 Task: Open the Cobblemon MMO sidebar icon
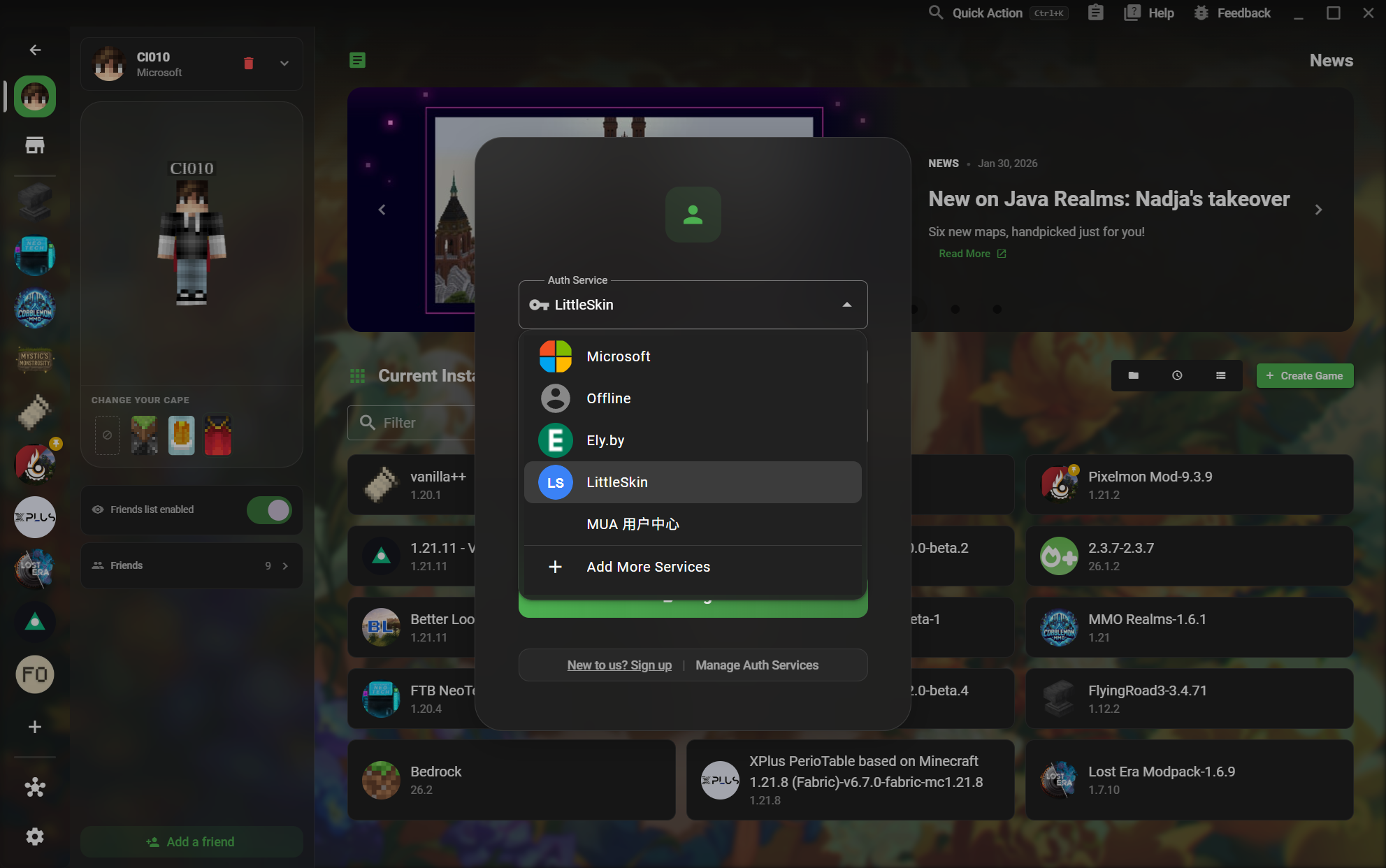coord(35,308)
